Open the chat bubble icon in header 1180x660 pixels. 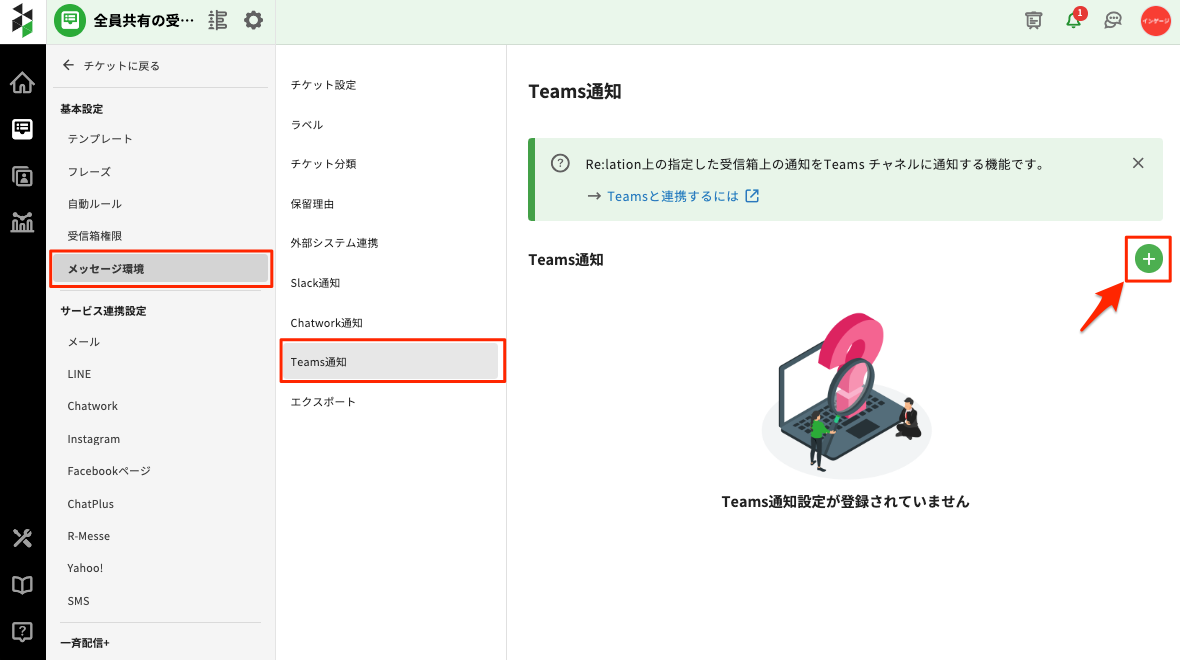point(1113,20)
